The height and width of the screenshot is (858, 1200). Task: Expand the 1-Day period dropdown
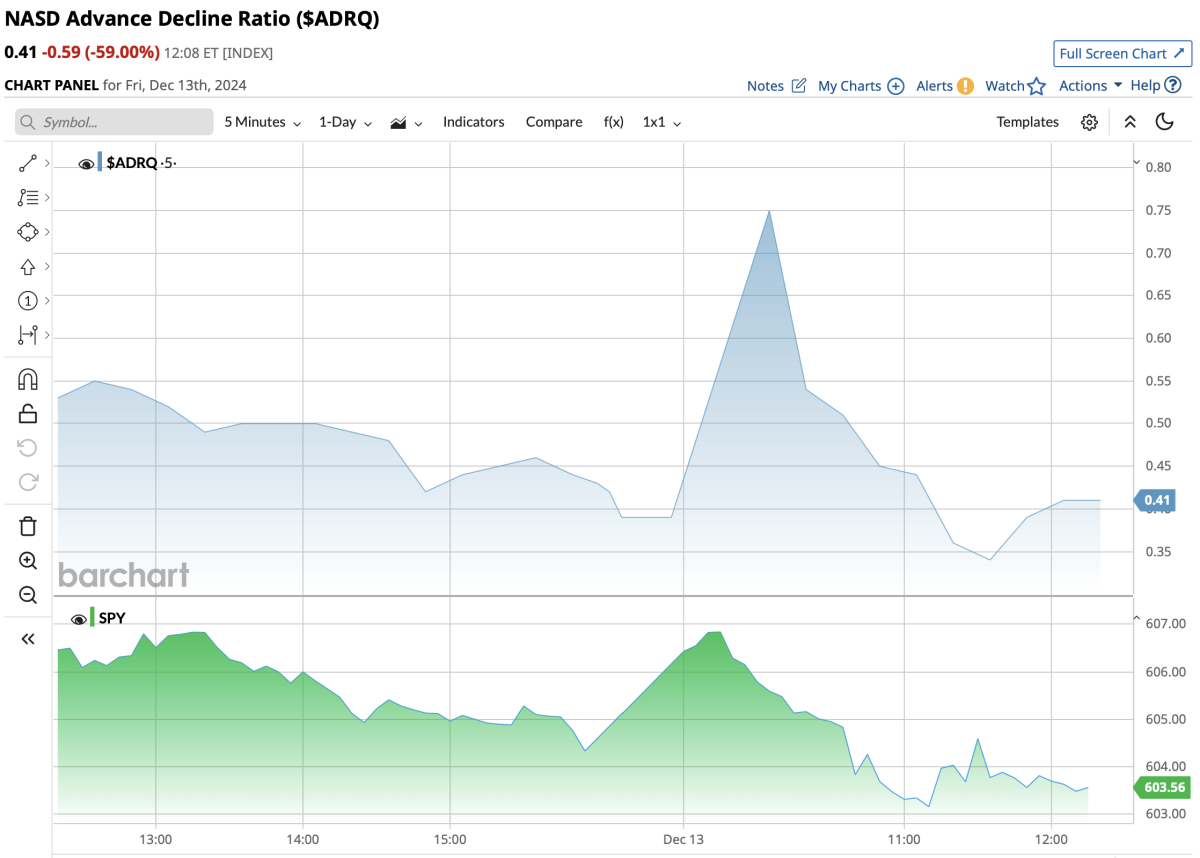[x=345, y=122]
